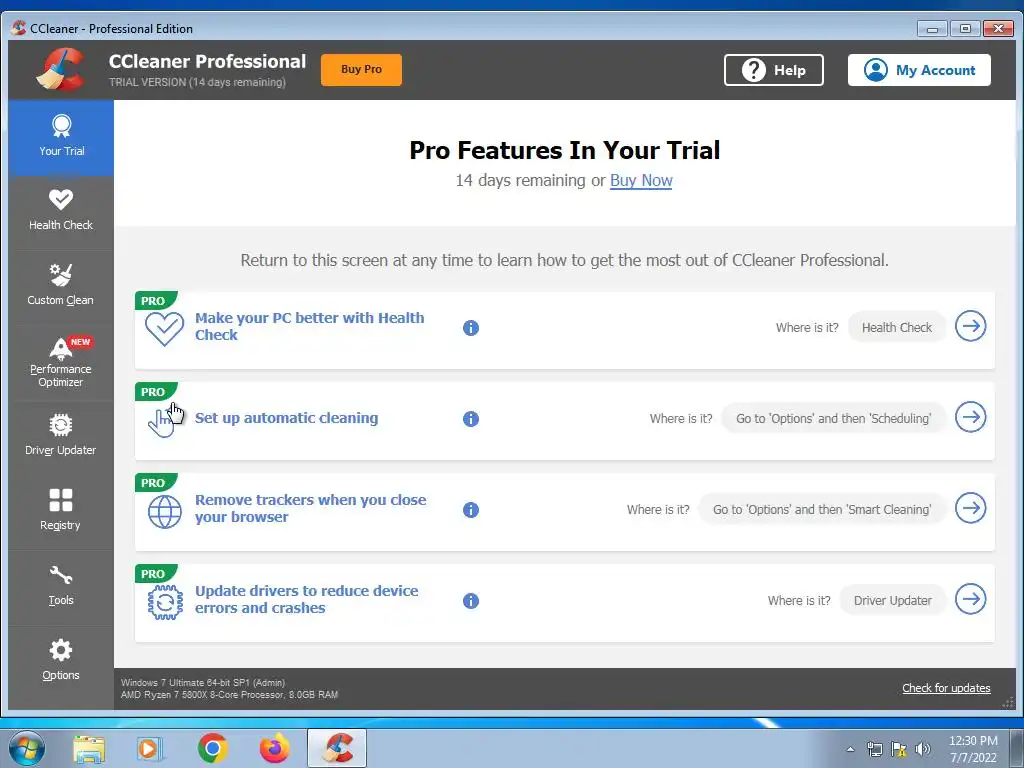Click the info icon for automatic cleaning
The width and height of the screenshot is (1024, 768).
(471, 419)
